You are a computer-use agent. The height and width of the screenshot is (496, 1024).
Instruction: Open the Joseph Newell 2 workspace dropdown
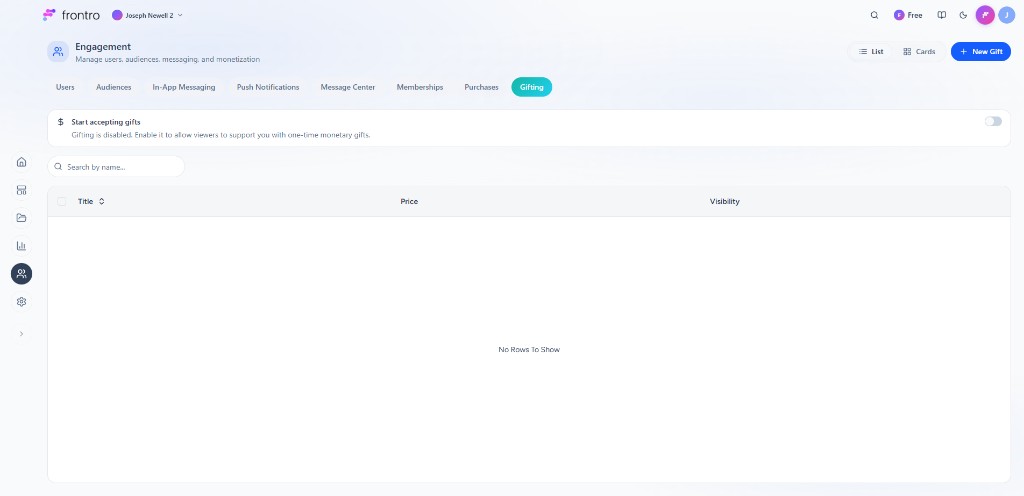(x=147, y=15)
